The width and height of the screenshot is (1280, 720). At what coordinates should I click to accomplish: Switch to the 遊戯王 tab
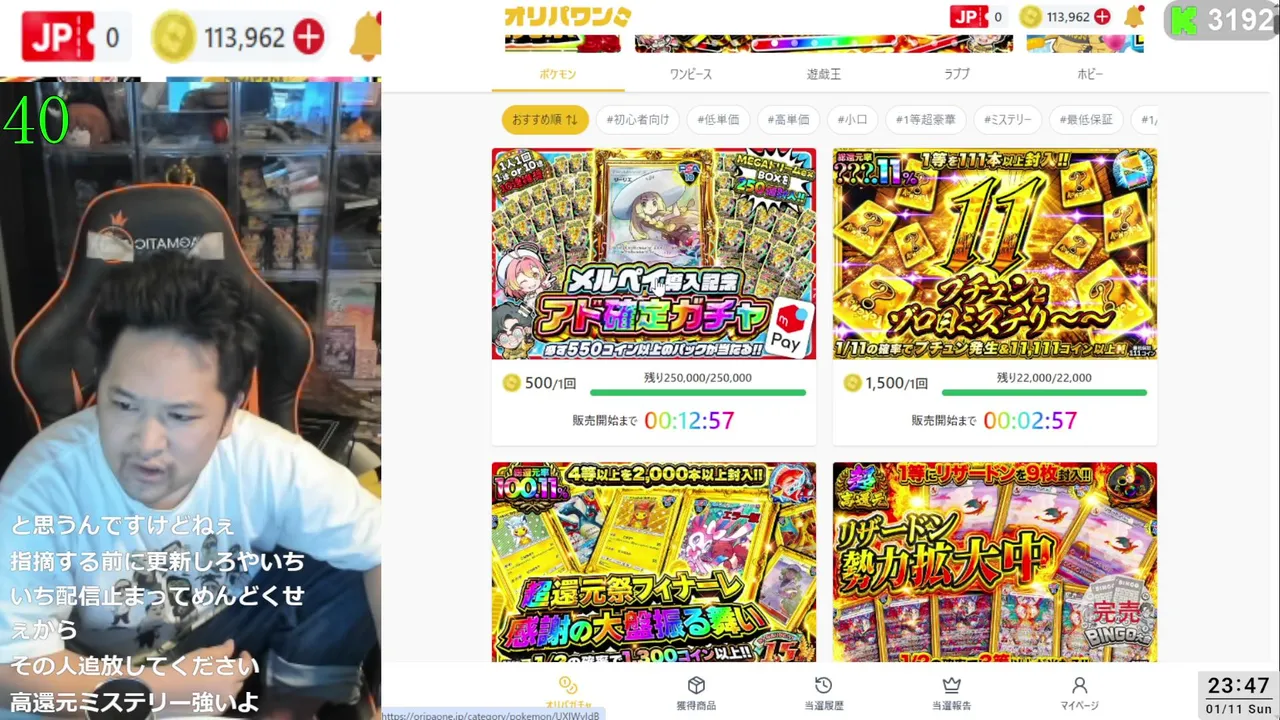pos(824,74)
